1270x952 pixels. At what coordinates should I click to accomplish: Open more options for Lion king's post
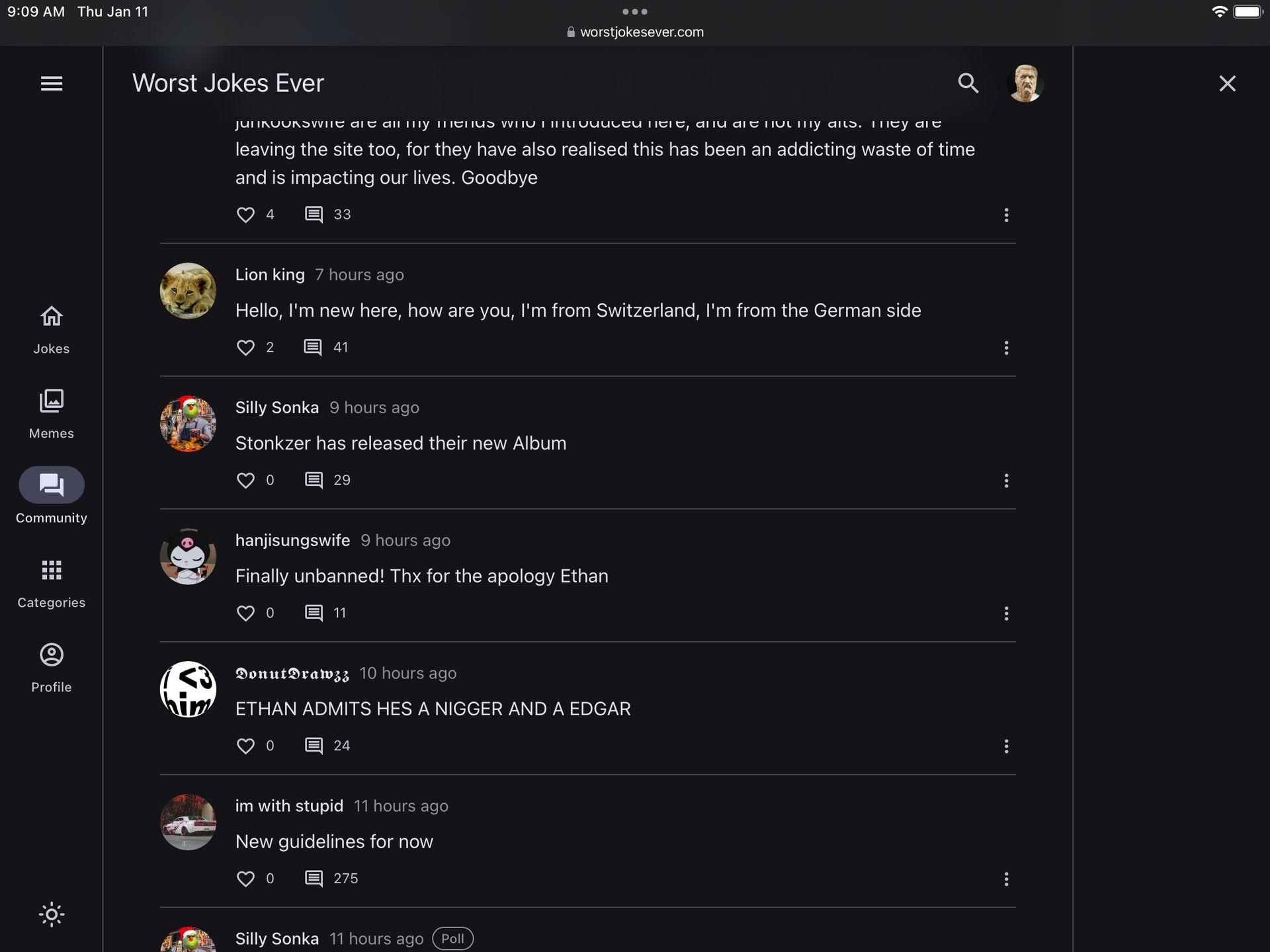(1006, 348)
